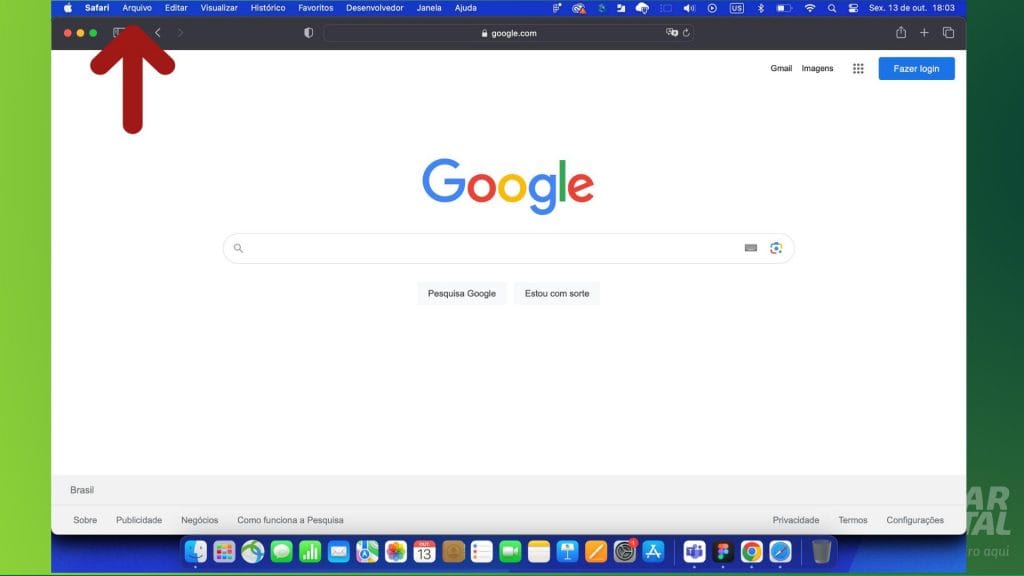1024x576 pixels.
Task: Click the Estou com sorte button
Action: click(x=557, y=293)
